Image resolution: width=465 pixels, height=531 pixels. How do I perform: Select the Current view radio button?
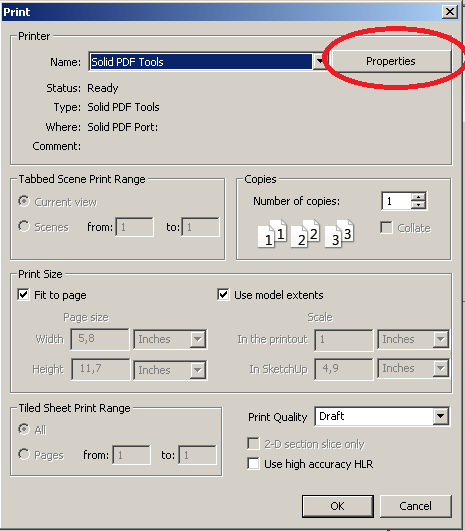pos(24,201)
